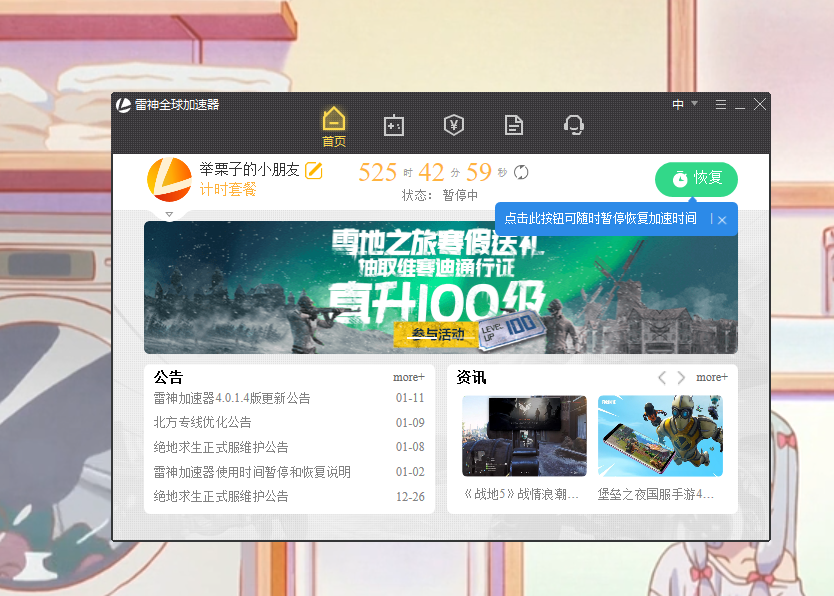Open the recharge yen shield icon
834x596 pixels.
pos(454,125)
